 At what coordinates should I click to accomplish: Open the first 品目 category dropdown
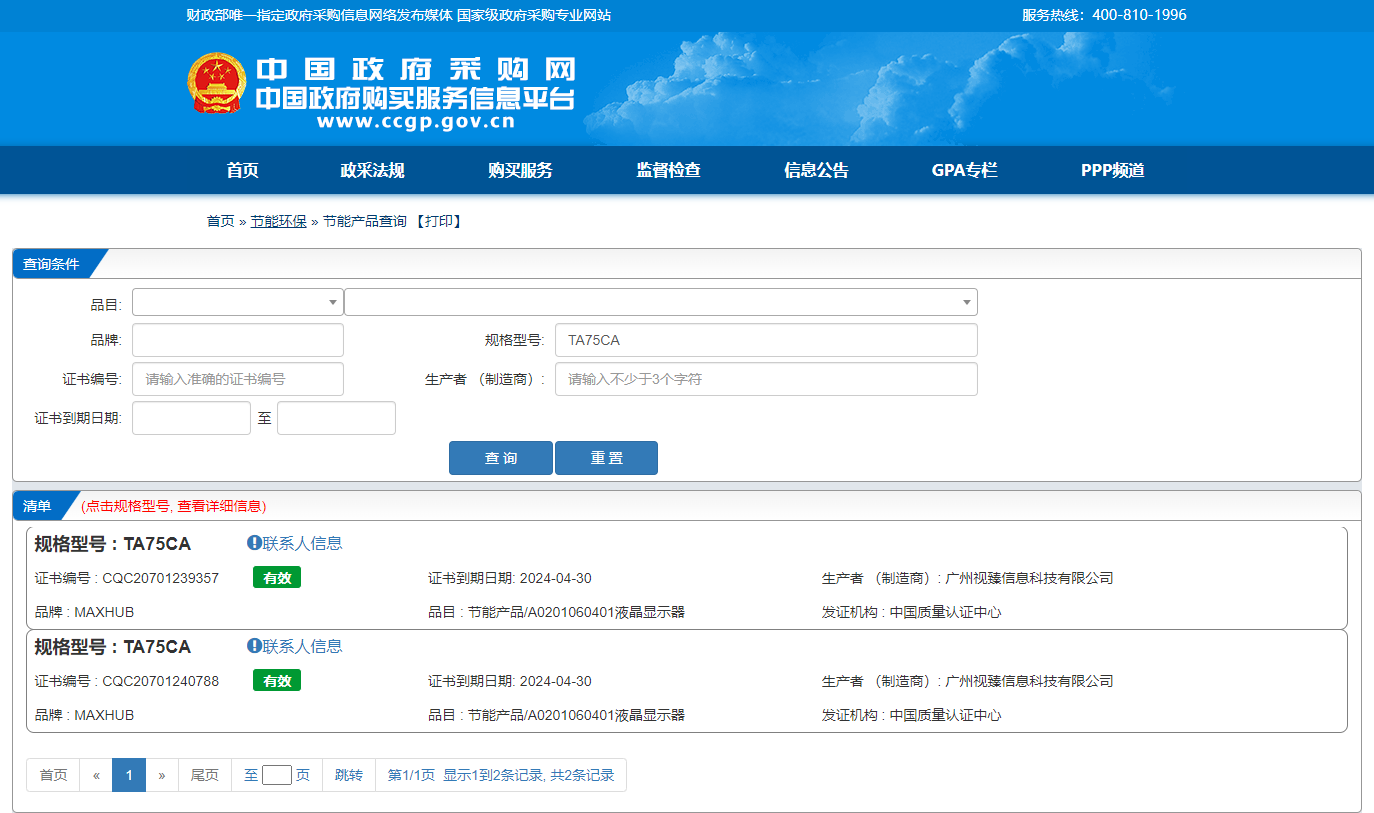coord(238,302)
